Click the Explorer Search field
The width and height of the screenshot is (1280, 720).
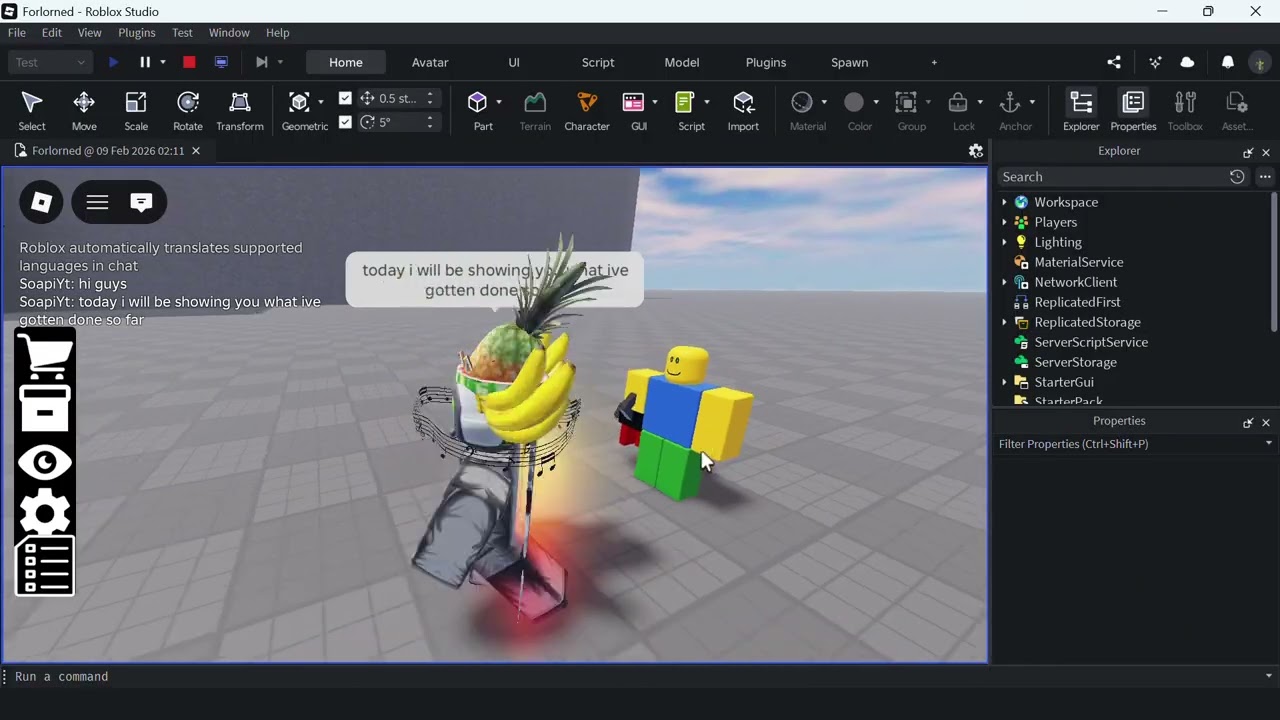tap(1112, 177)
